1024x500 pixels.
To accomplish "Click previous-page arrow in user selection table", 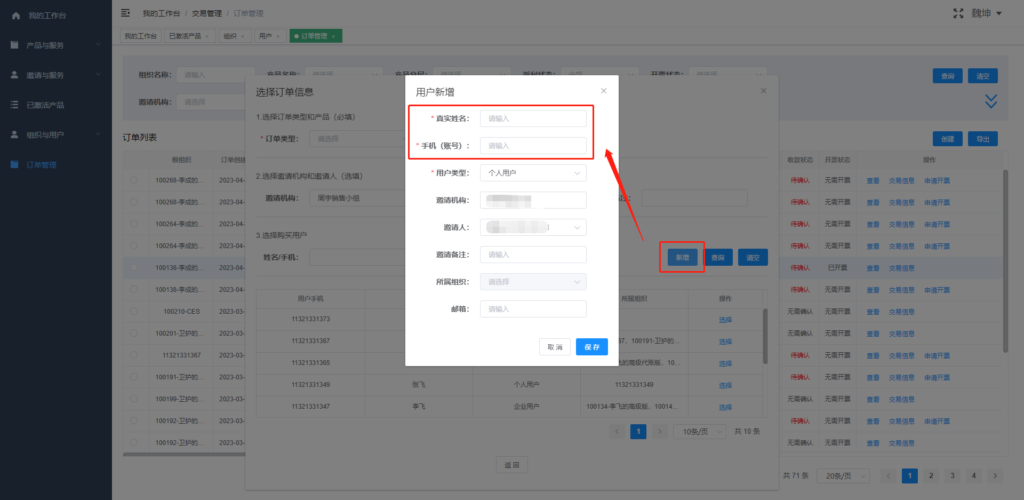I will (x=617, y=431).
